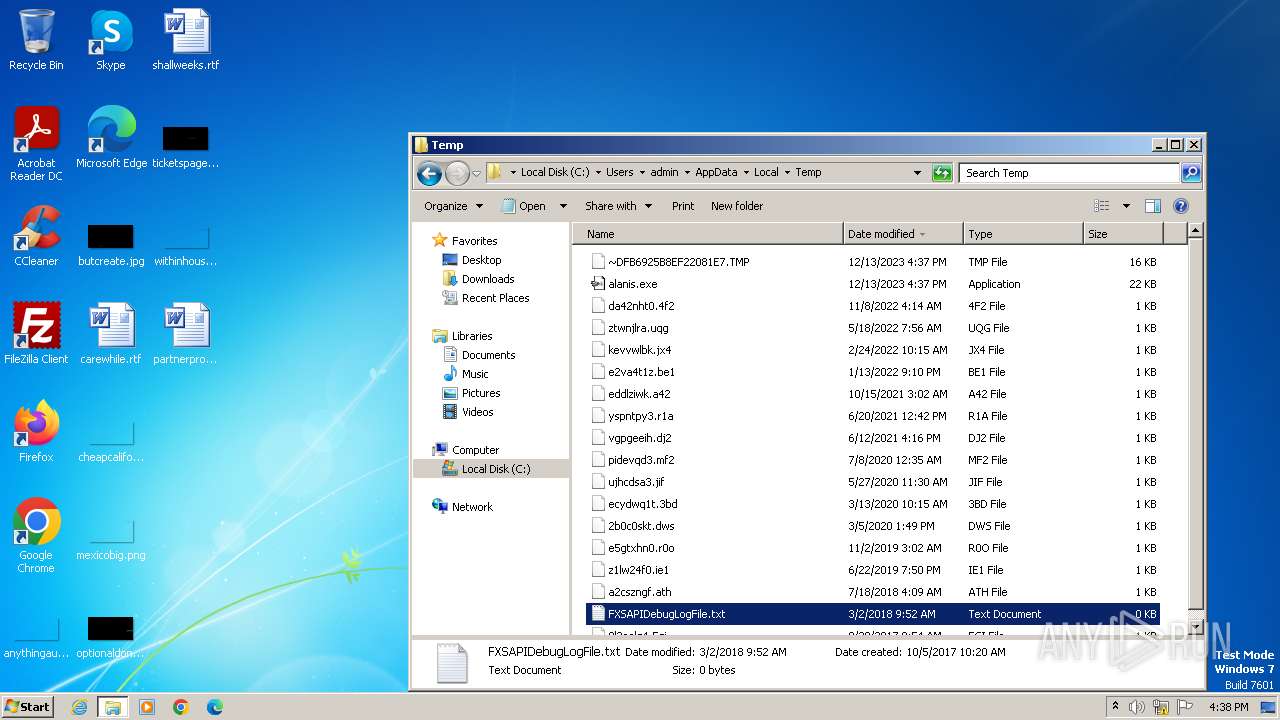Image resolution: width=1280 pixels, height=720 pixels.
Task: Open address bar history dropdown
Action: (917, 173)
